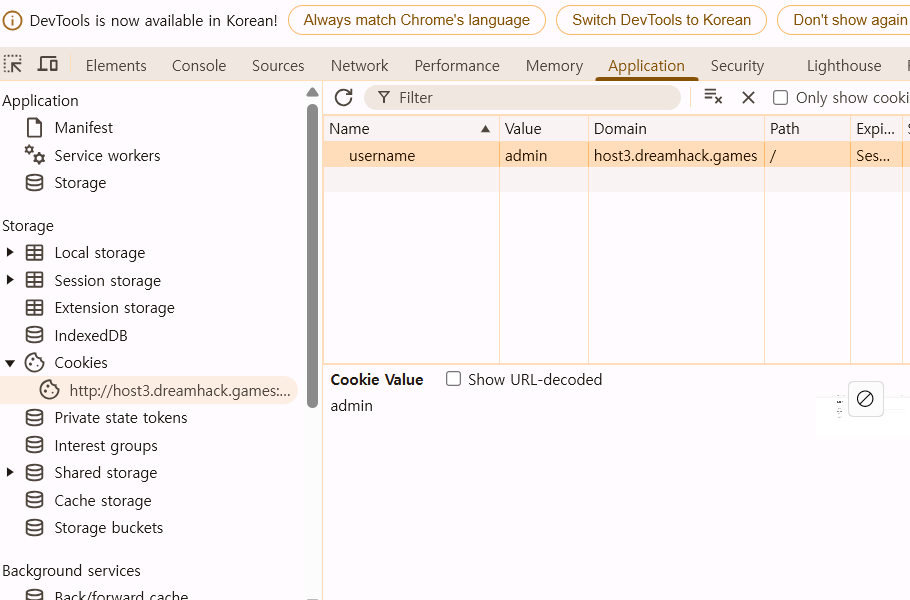Select the Cookies tree item

coord(81,363)
